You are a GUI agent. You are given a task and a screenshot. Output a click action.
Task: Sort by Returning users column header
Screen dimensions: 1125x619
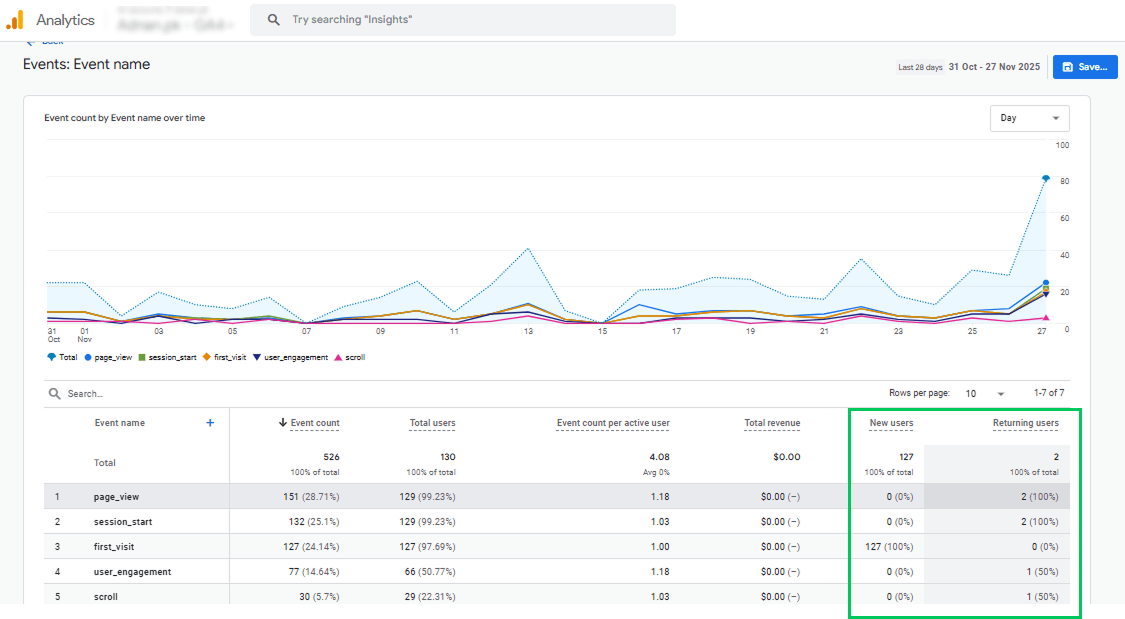coord(1025,423)
